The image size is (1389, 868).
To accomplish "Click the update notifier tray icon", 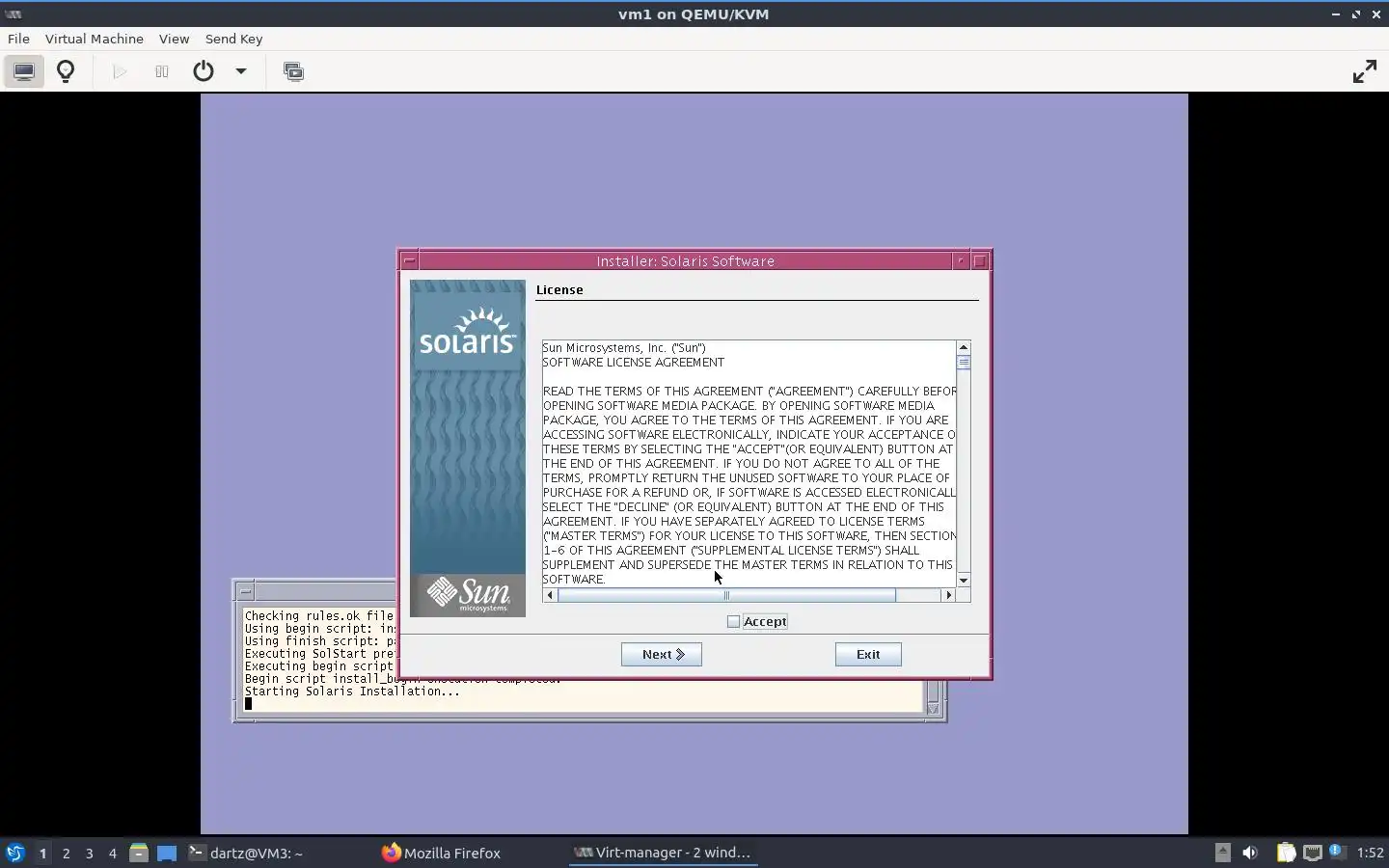I will click(1336, 852).
